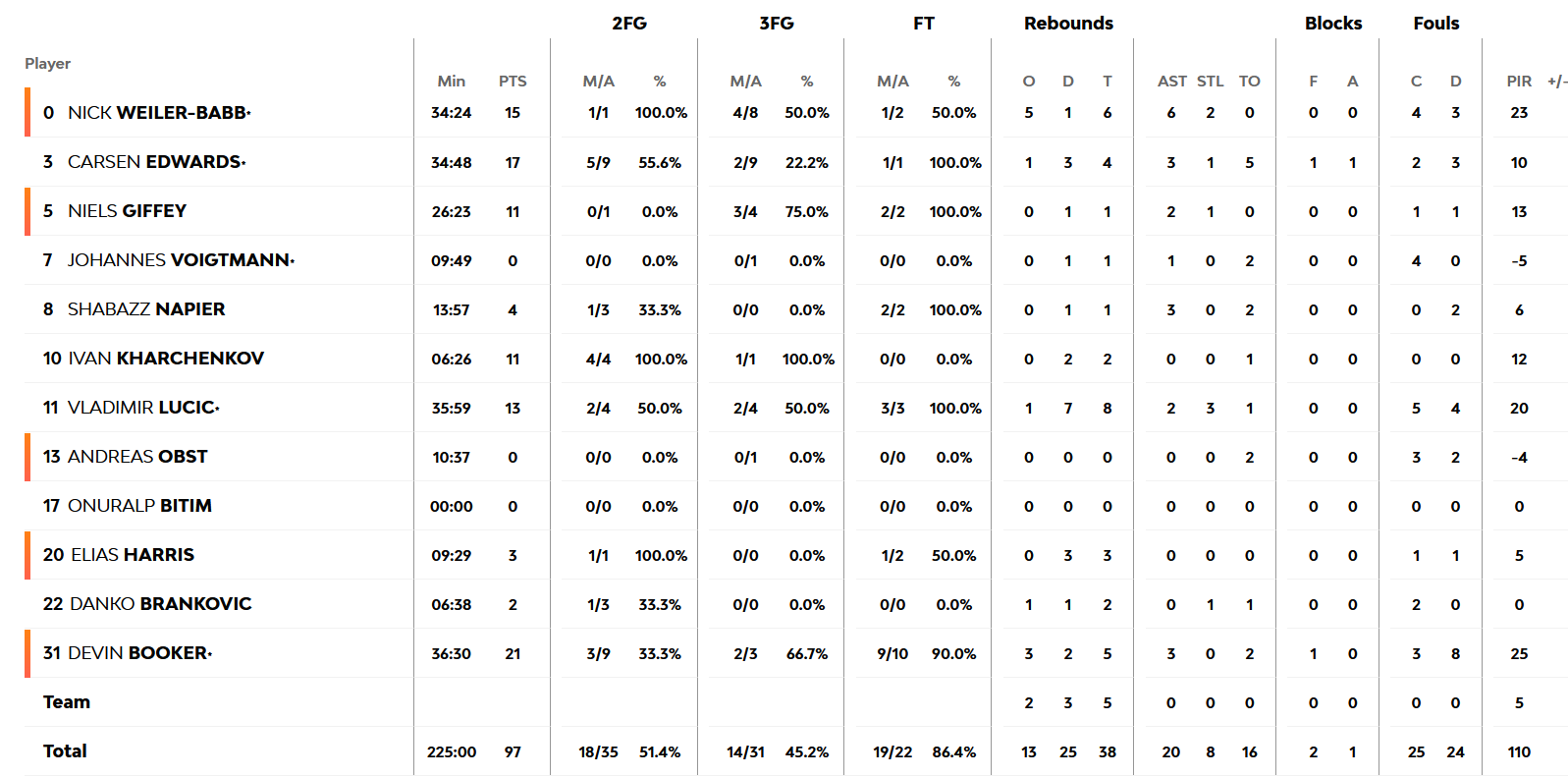The image size is (1568, 777).
Task: Open Ivan Kharchenkov's player link
Action: coord(165,359)
